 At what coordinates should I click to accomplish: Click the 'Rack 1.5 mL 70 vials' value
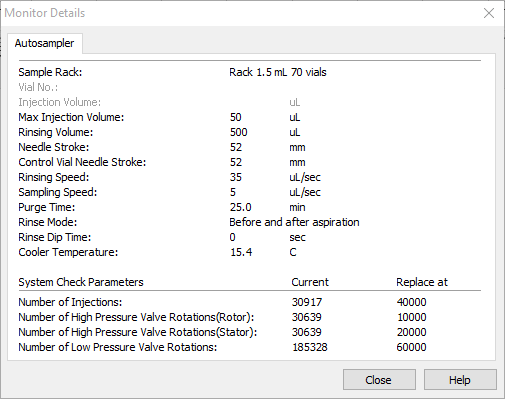click(278, 72)
